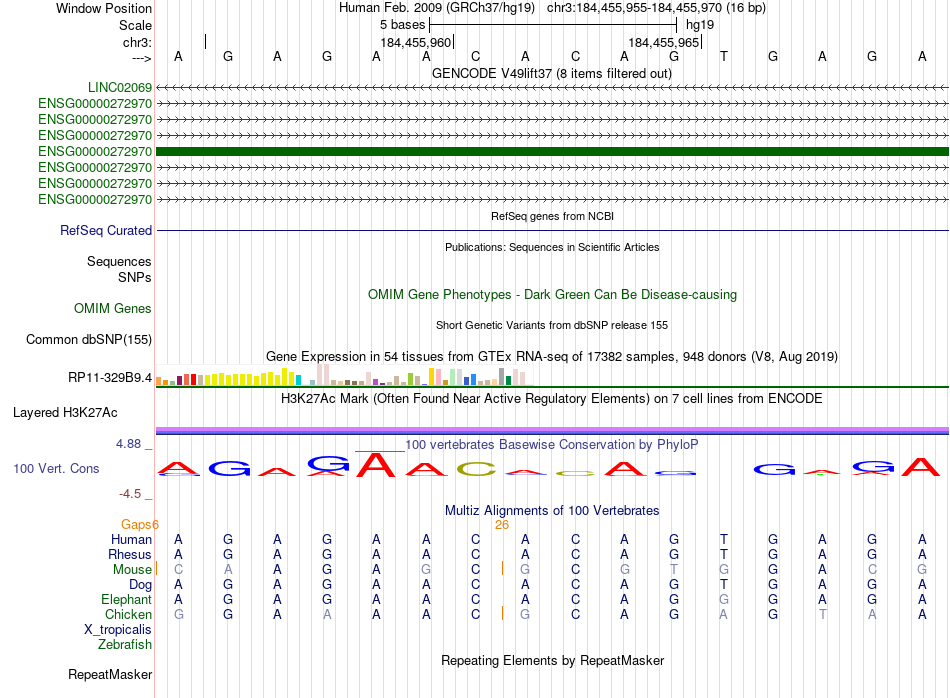Viewport: 950px width, 698px height.
Task: Click the Rhesus alignment row label
Action: click(130, 554)
